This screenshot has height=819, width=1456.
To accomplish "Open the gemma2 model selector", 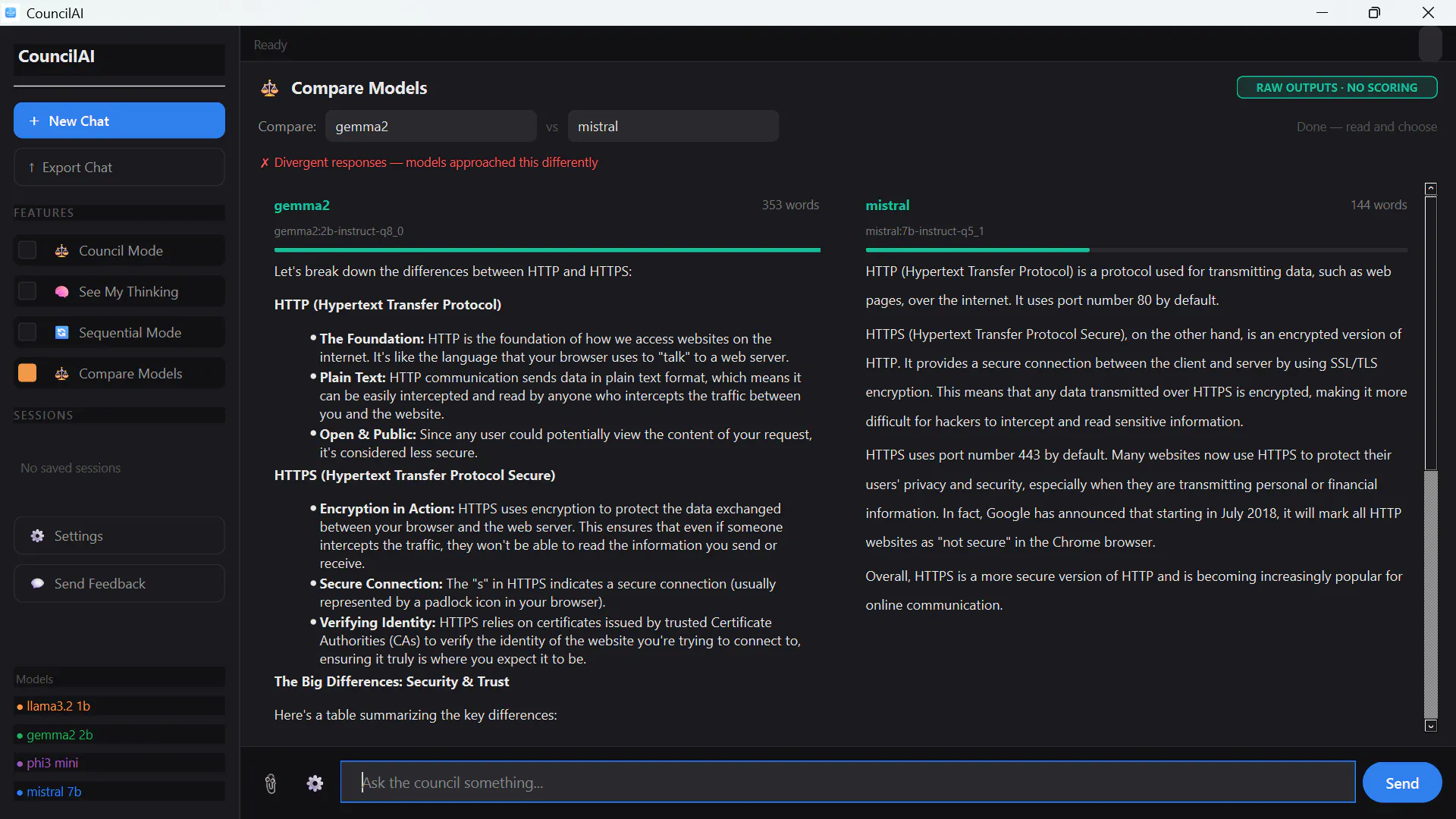I will pyautogui.click(x=431, y=127).
